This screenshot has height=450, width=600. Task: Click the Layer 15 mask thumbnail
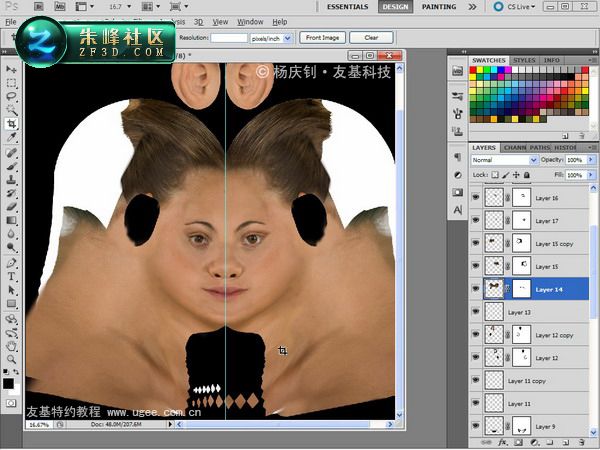[x=521, y=266]
